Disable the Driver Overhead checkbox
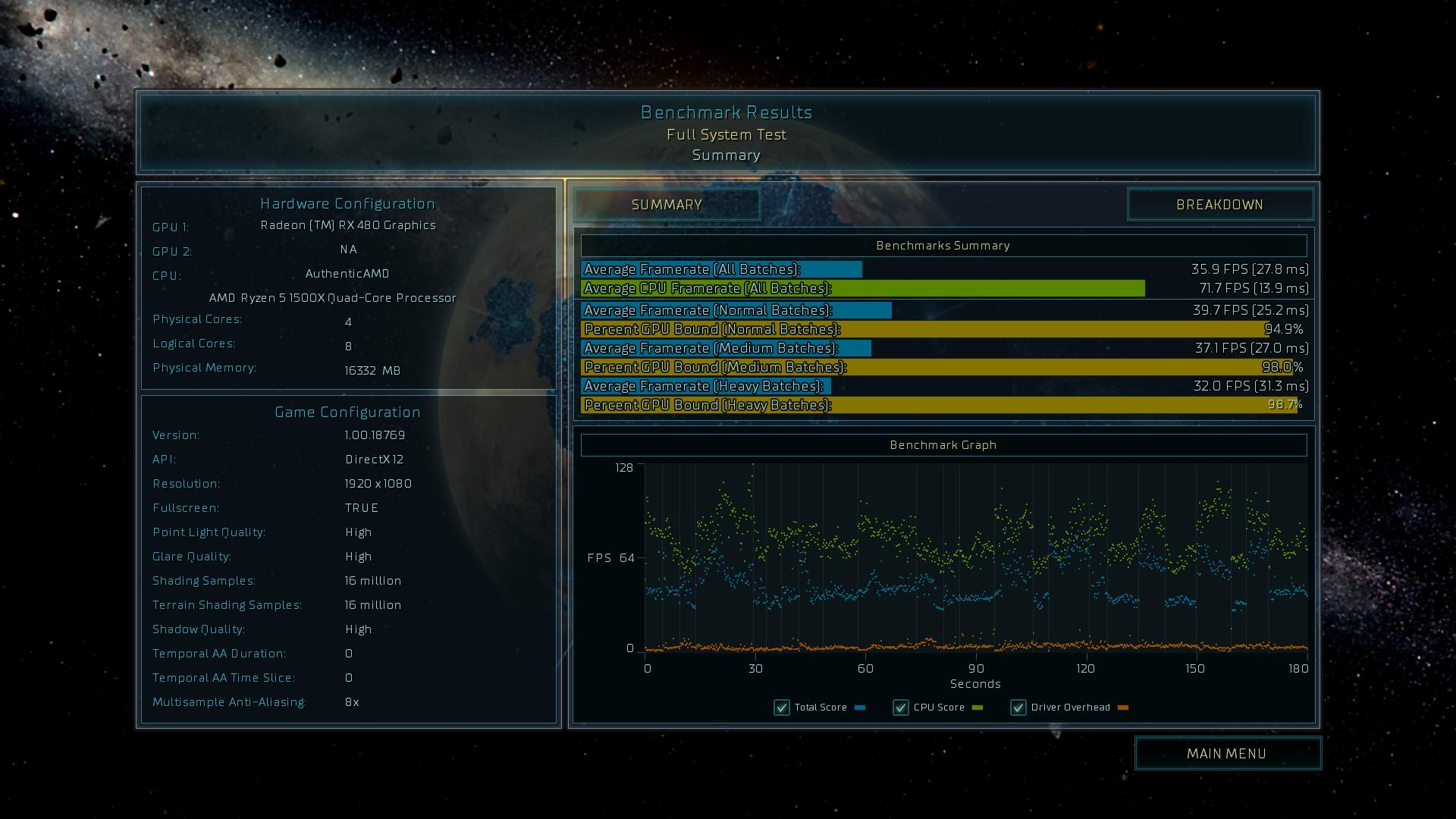1456x819 pixels. [x=1018, y=708]
